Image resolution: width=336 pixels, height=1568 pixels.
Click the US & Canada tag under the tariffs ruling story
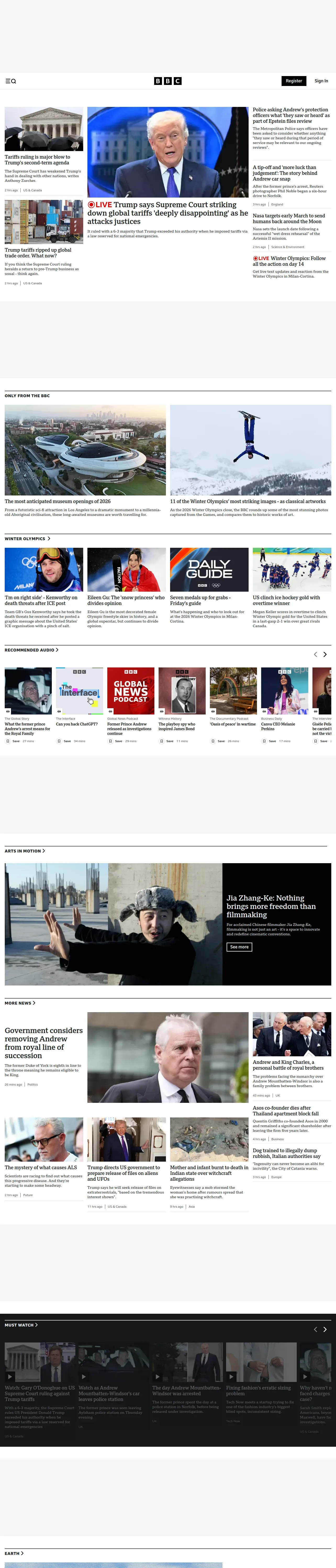33,190
